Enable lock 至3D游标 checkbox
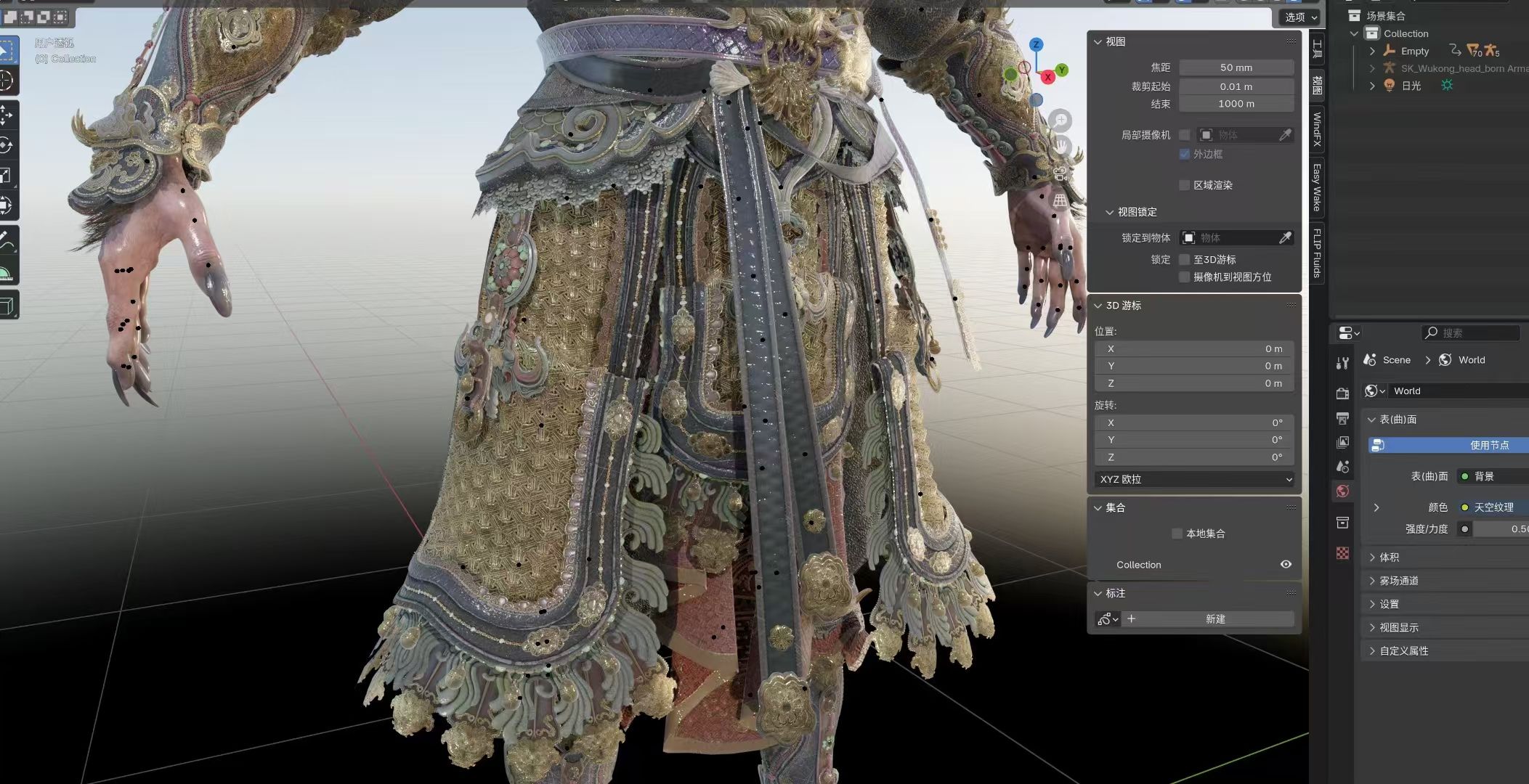 [1185, 259]
